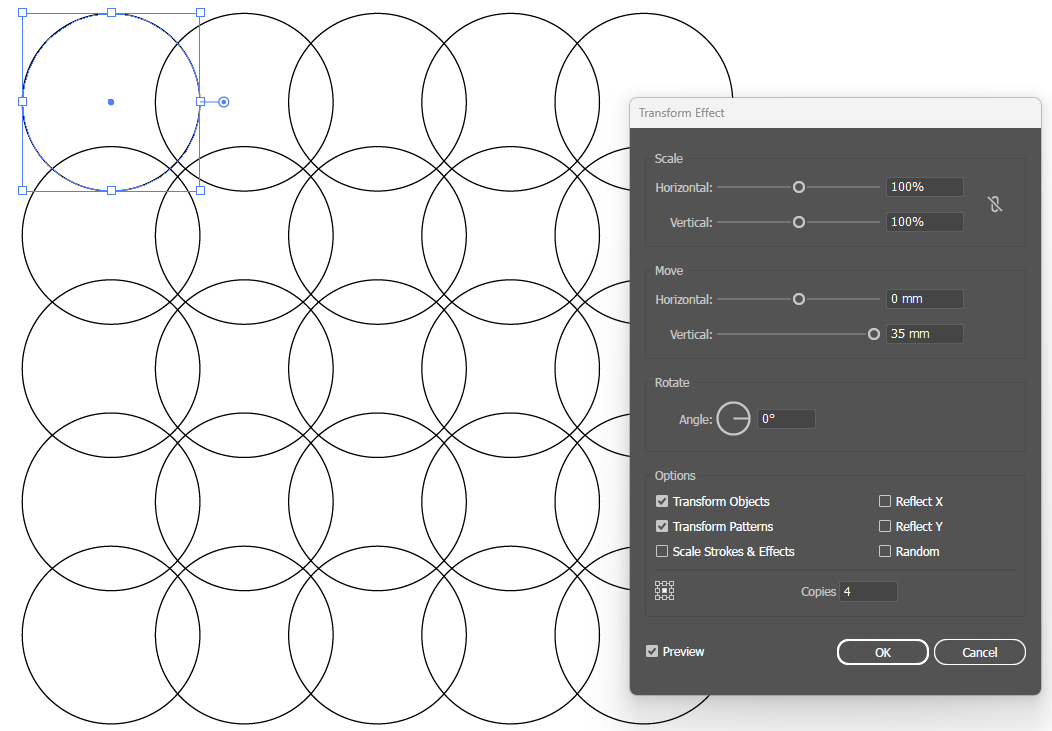Image resolution: width=1052 pixels, height=731 pixels.
Task: Enable the Random transform option
Action: (885, 551)
